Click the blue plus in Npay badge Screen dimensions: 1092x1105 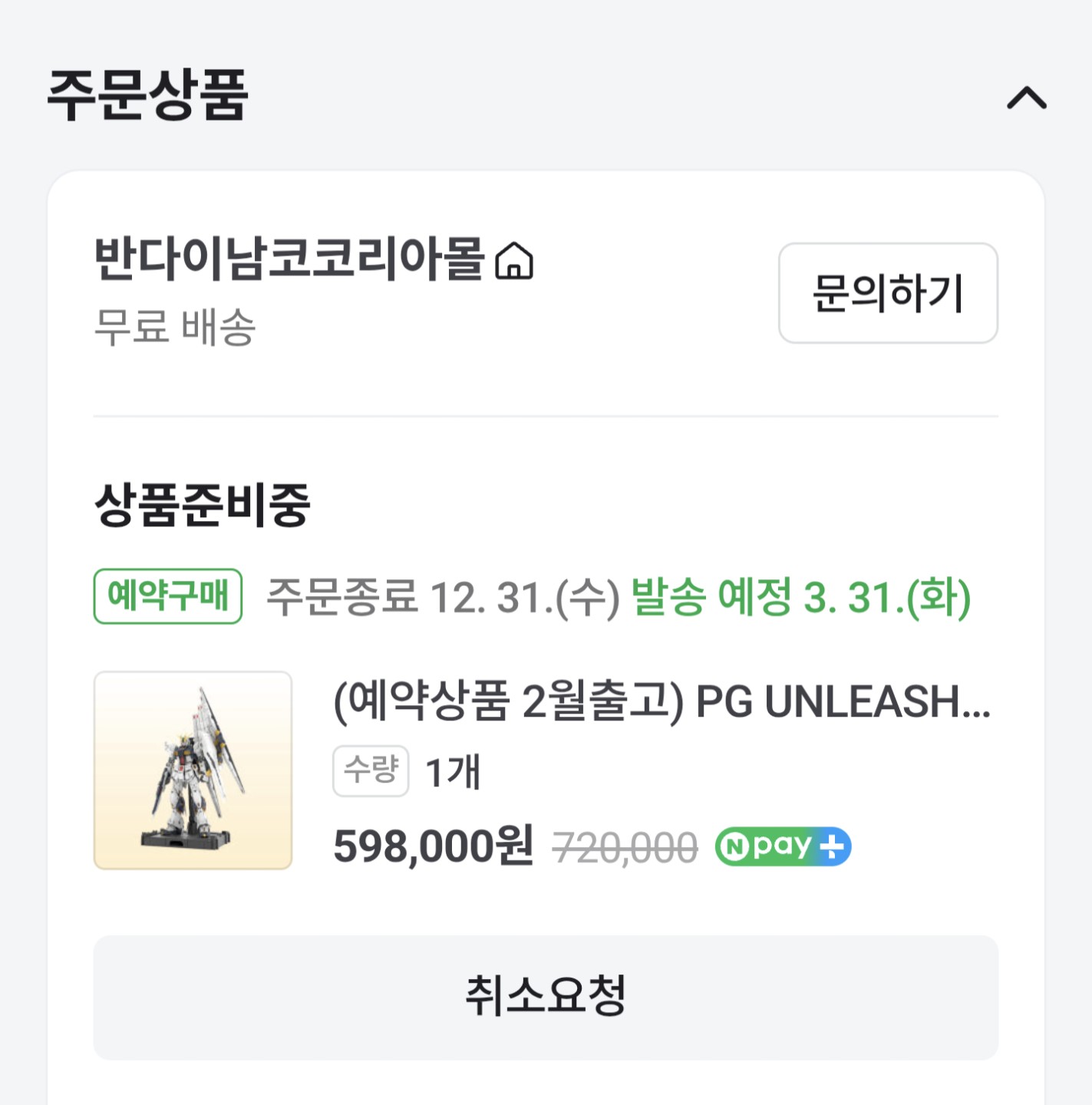[832, 846]
